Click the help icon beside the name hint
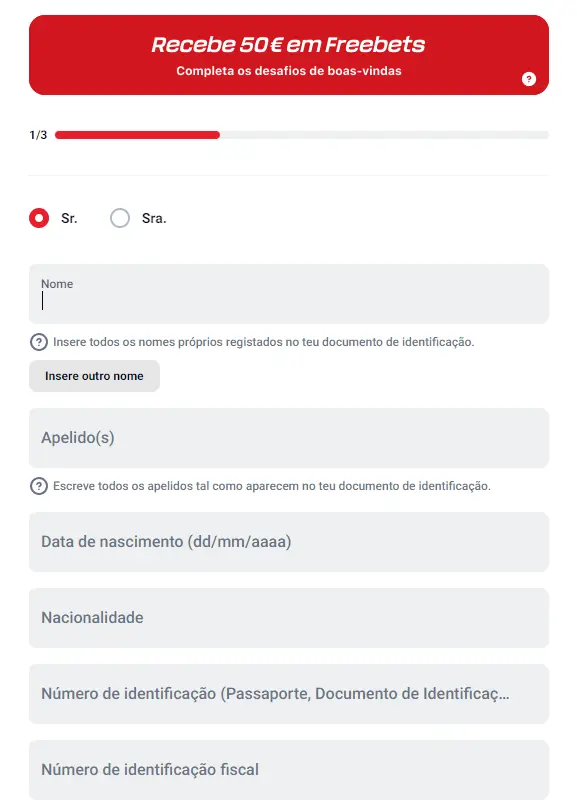 (x=38, y=342)
